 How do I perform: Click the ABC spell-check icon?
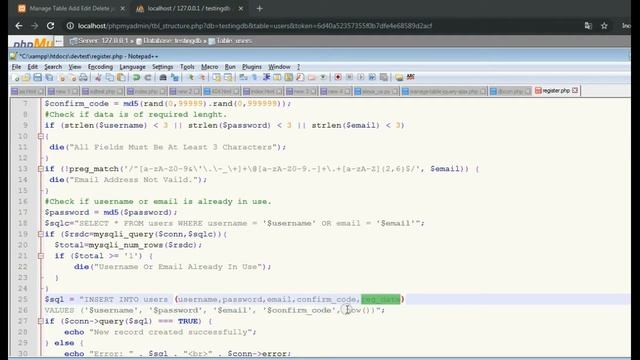411,77
